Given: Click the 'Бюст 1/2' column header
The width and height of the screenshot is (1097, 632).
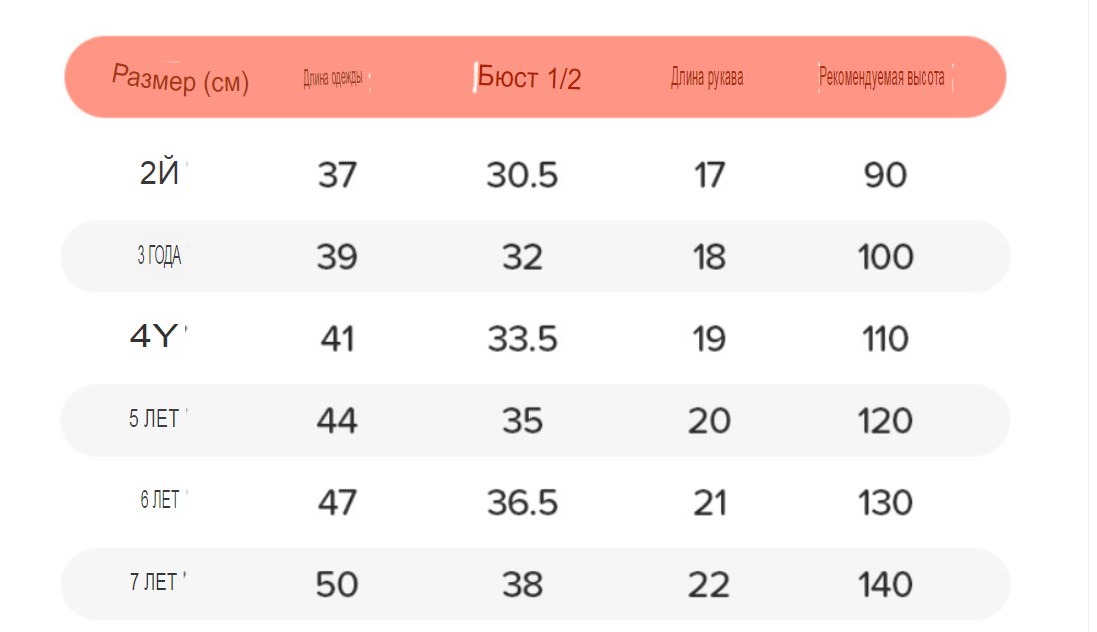Looking at the screenshot, I should coord(529,78).
